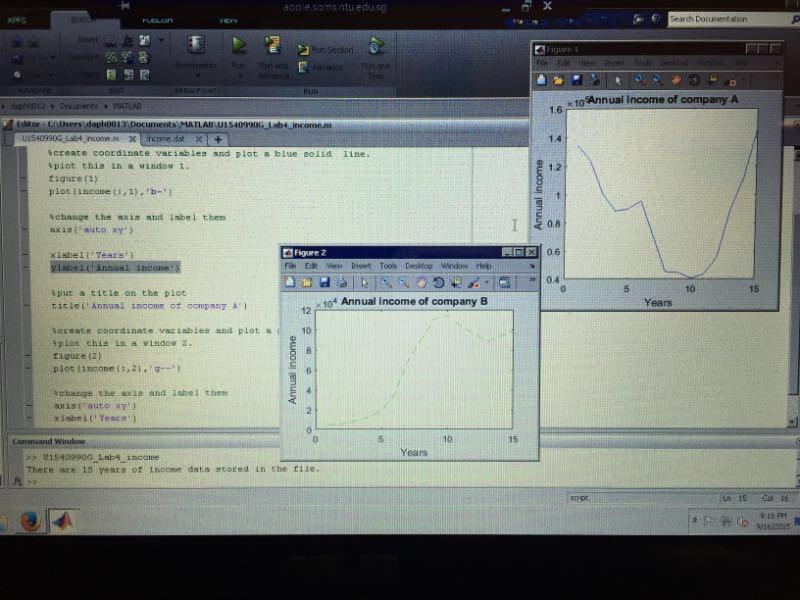Open the Window menu in Figure 2

(454, 266)
